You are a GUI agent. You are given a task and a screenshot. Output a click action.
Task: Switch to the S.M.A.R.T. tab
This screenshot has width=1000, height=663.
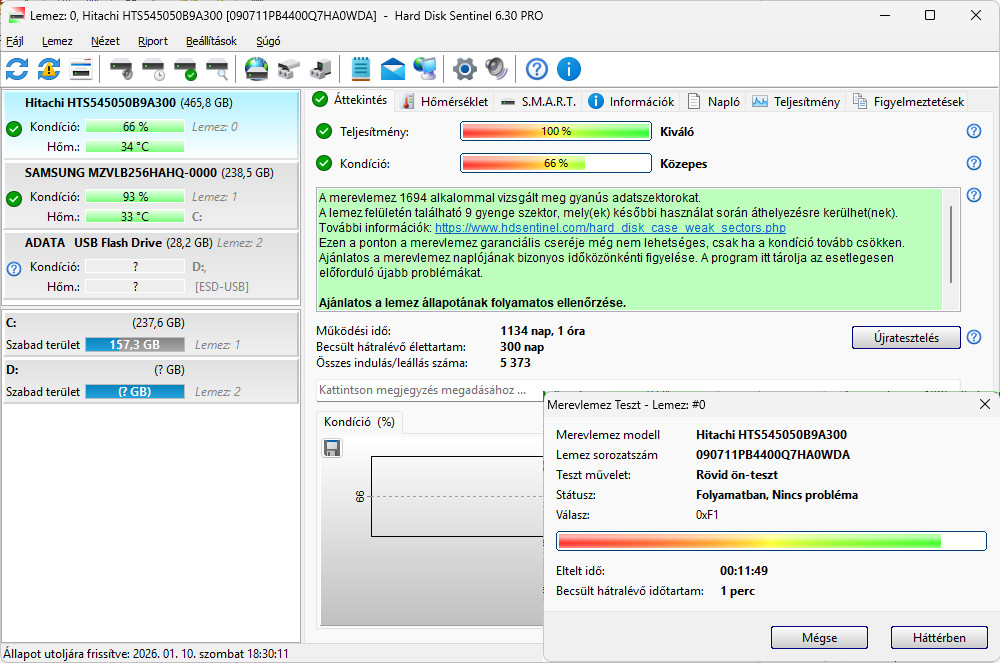[539, 102]
